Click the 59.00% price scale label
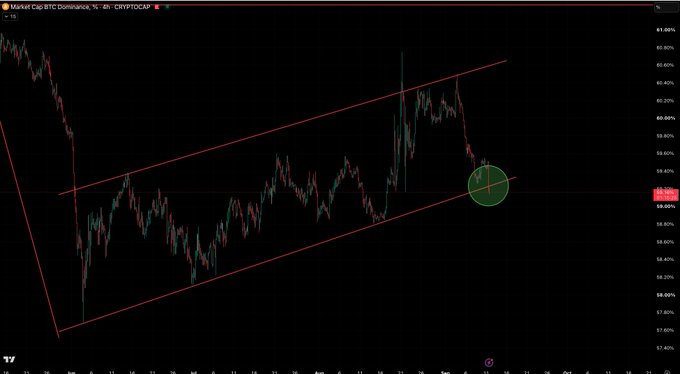The image size is (680, 374). 665,207
